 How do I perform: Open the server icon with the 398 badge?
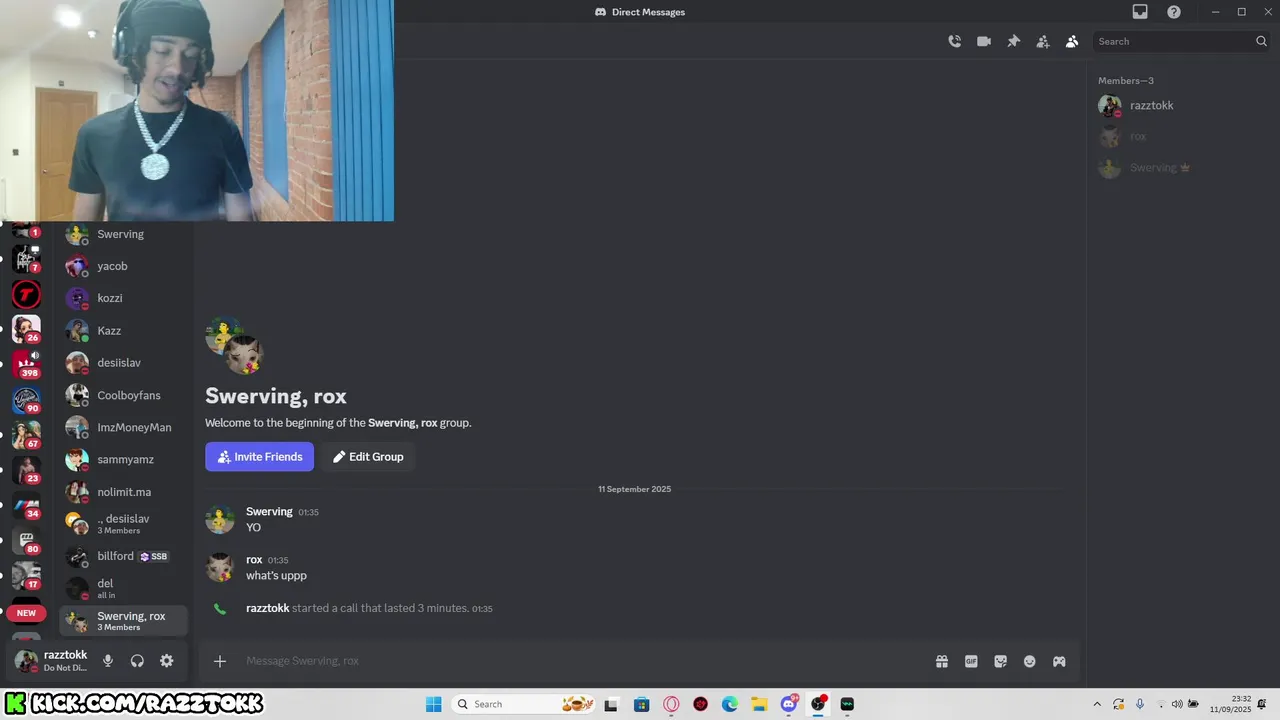[26, 363]
